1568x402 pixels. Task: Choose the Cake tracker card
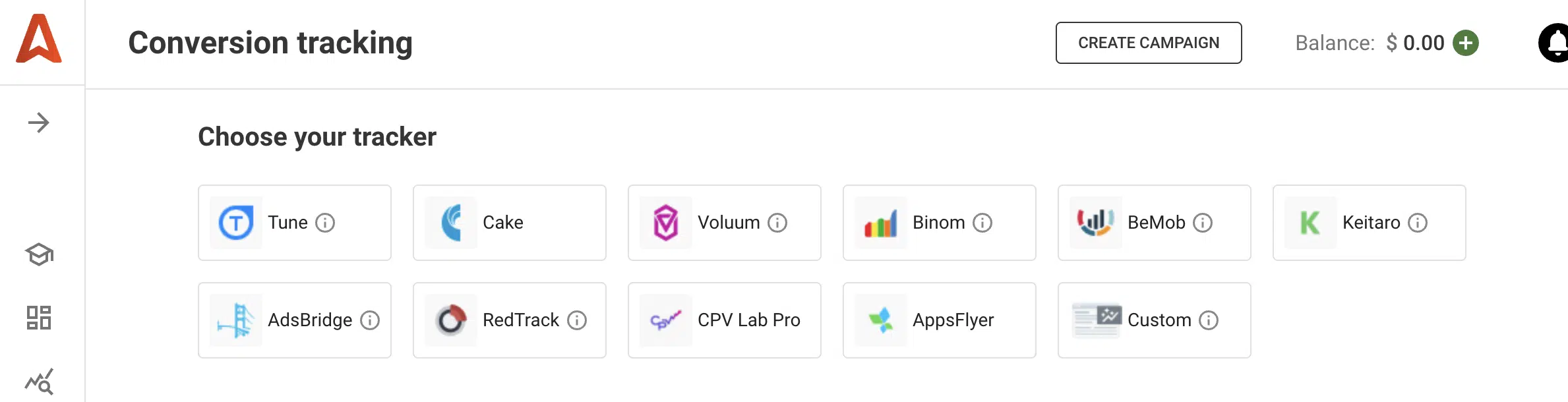click(509, 223)
